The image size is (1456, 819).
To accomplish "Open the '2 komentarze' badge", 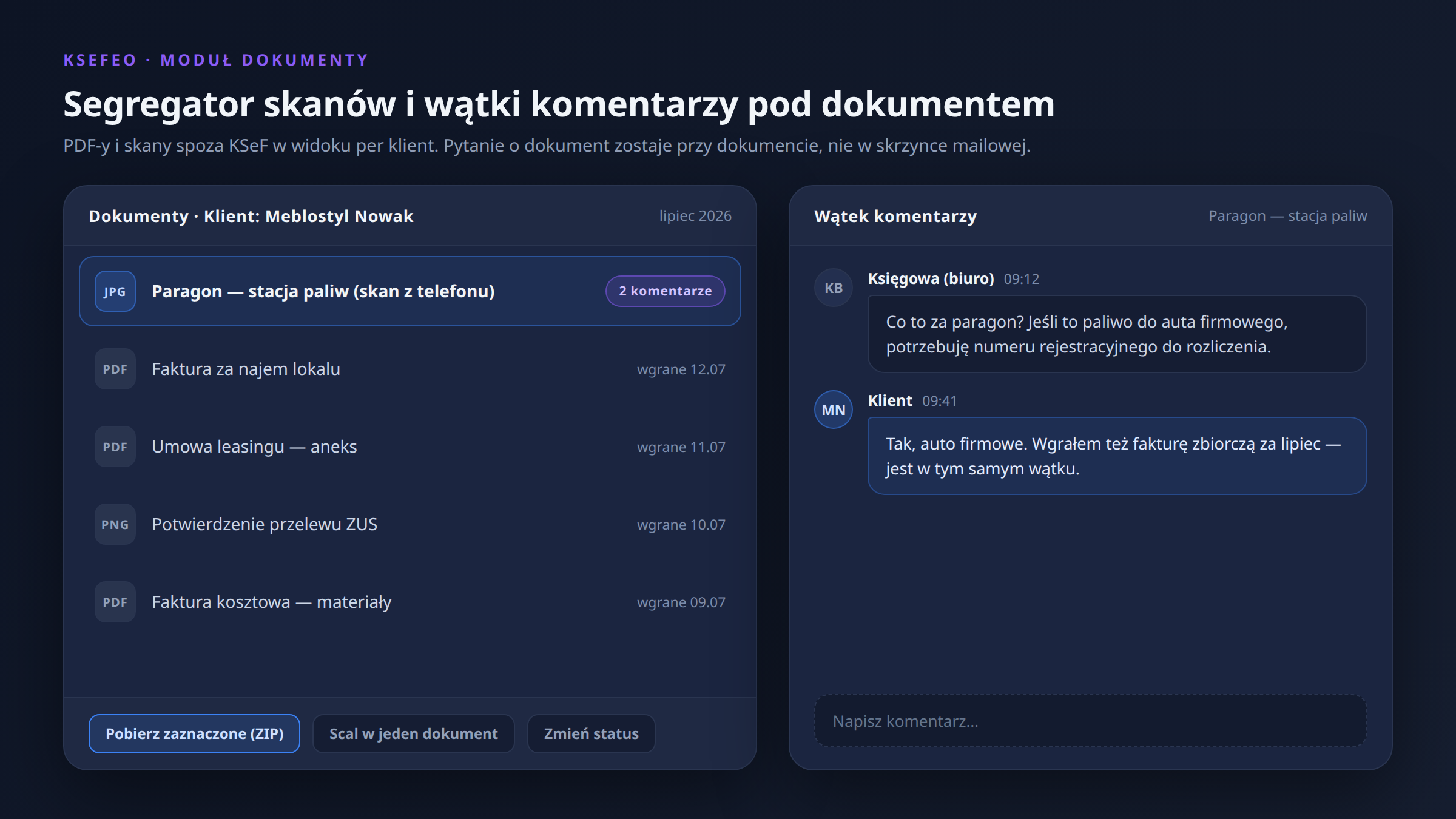I will coord(665,291).
